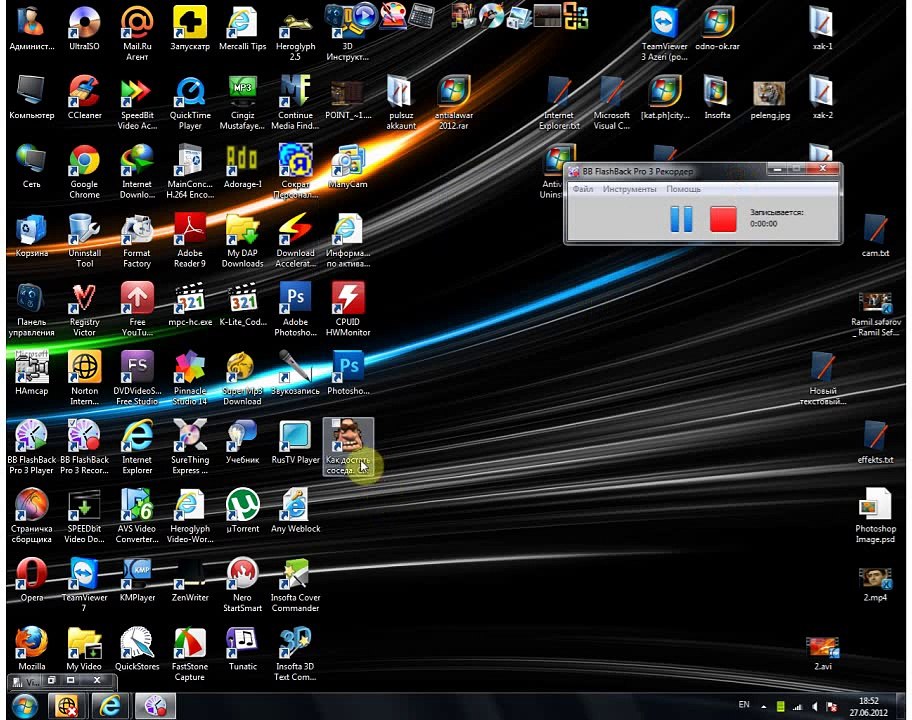This screenshot has width=912, height=720.
Task: Open the Помощь menu in FlashBack Recorder
Action: coord(683,189)
